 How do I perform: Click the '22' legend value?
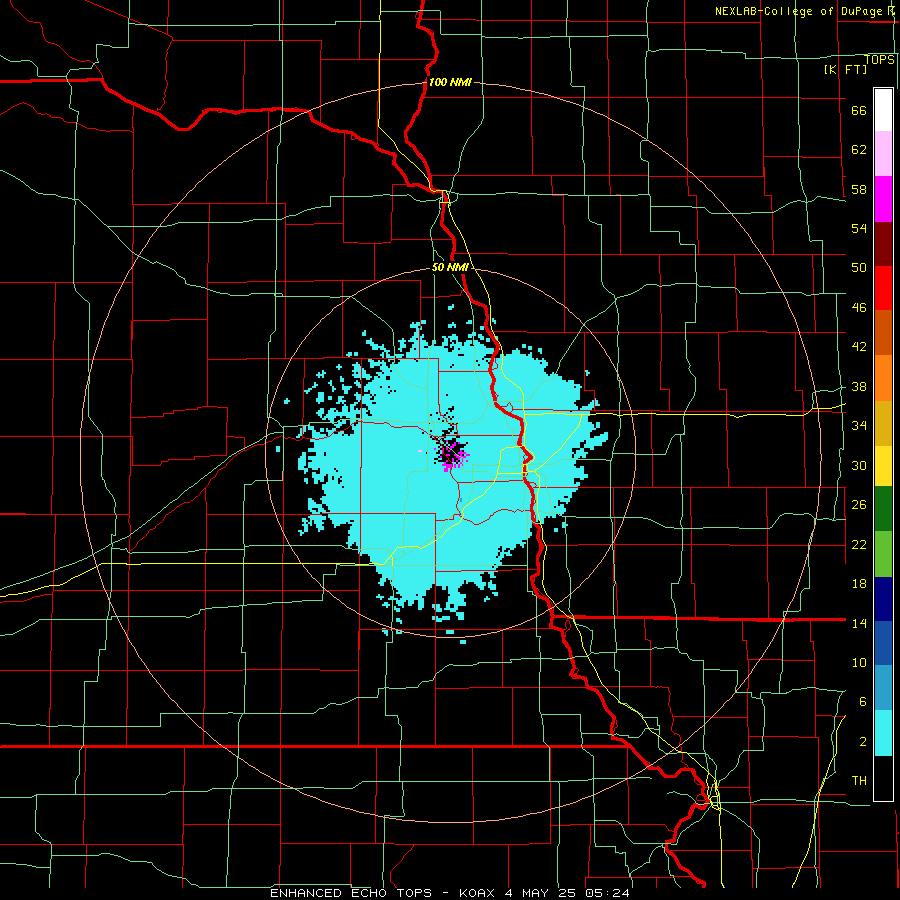coord(859,545)
